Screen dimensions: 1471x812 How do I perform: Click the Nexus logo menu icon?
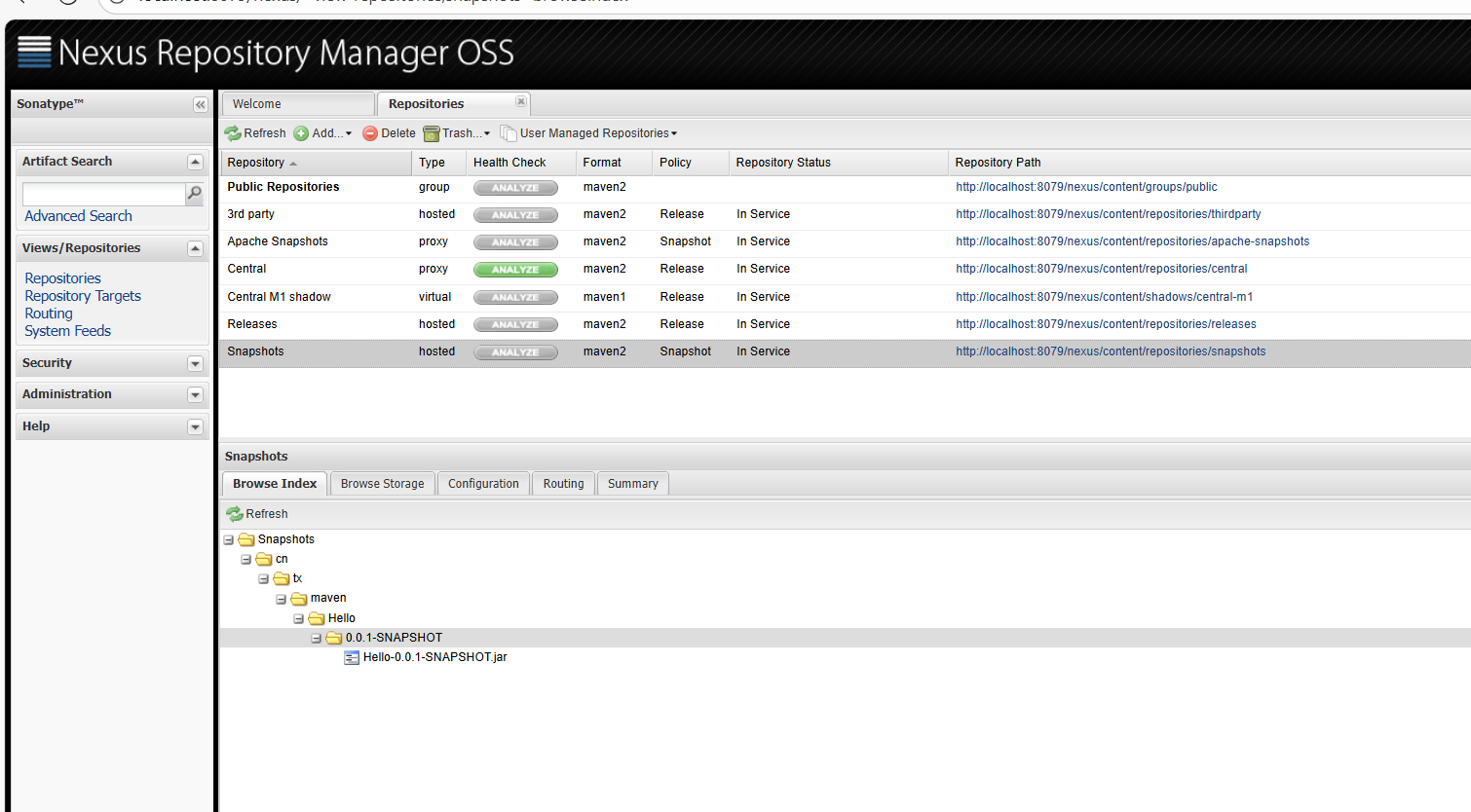click(x=34, y=52)
